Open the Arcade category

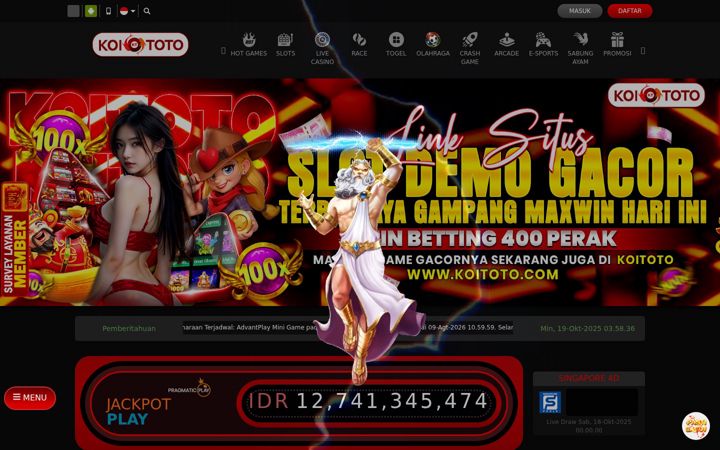506,45
